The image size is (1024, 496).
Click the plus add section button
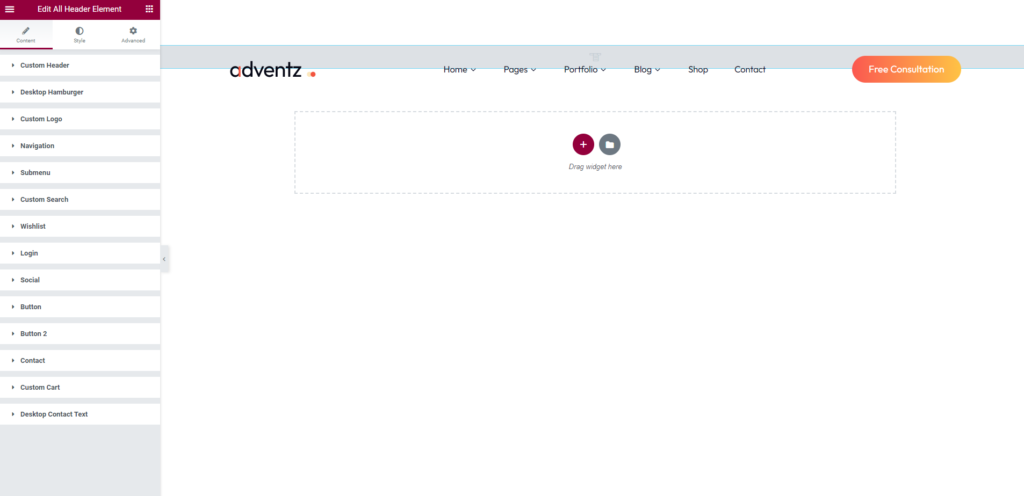[583, 144]
